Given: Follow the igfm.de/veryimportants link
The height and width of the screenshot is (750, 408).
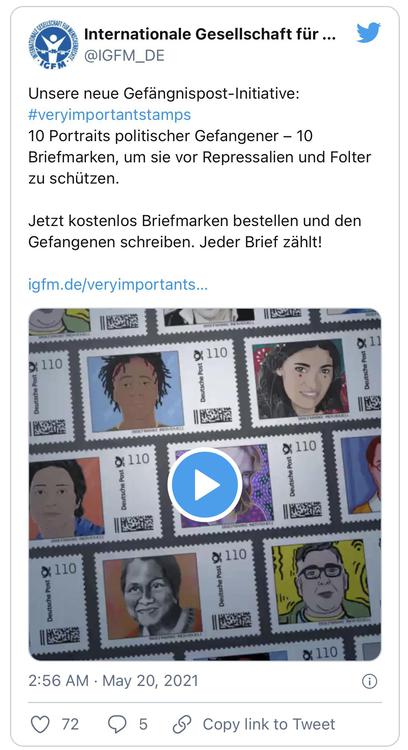Looking at the screenshot, I should coord(118,285).
